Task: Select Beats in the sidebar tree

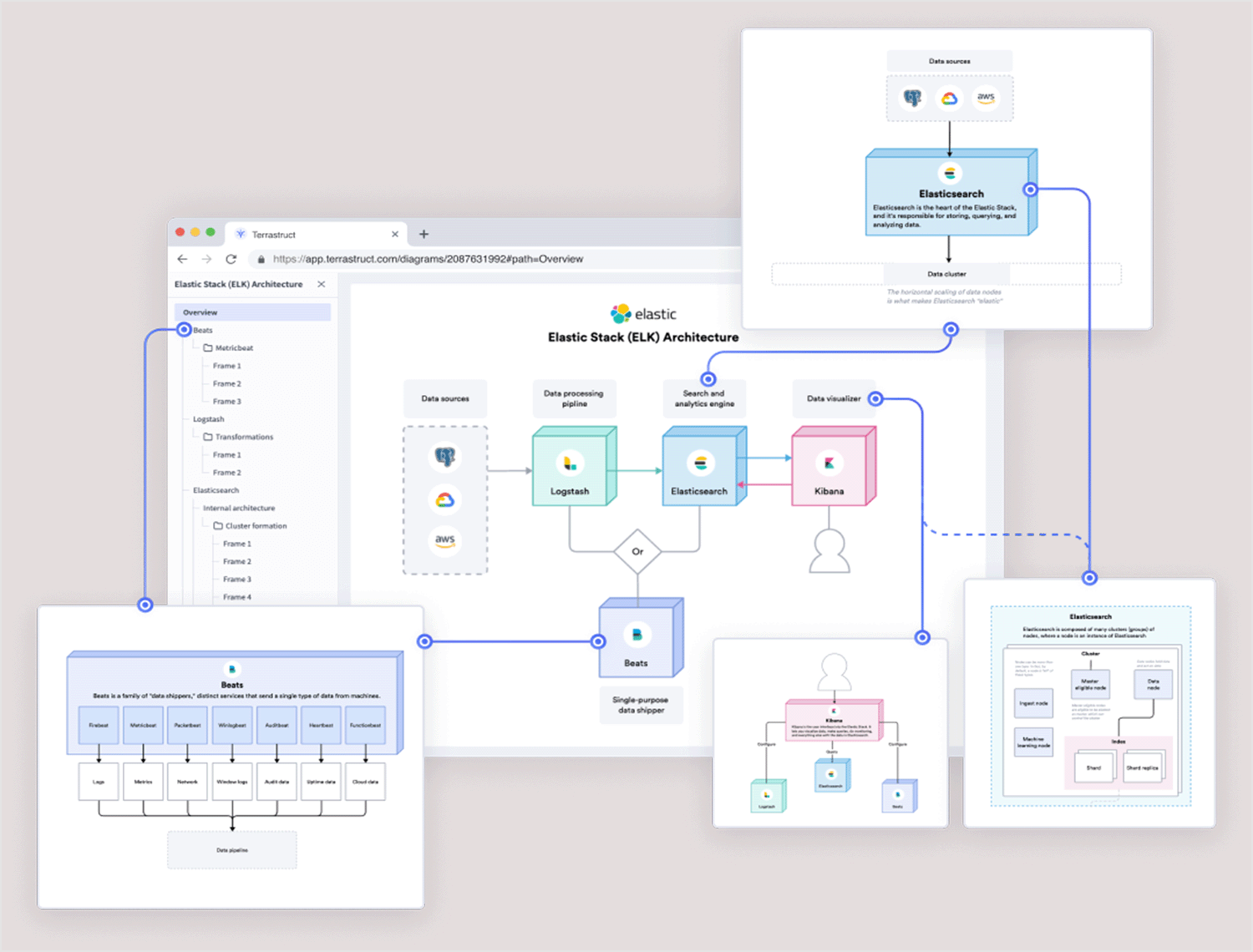Action: tap(203, 330)
